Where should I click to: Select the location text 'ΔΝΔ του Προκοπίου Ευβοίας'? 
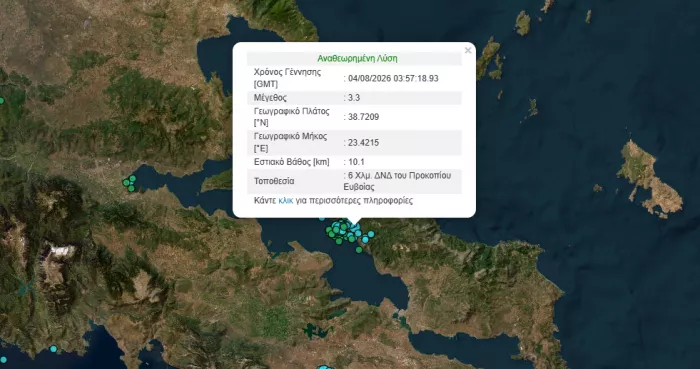(x=397, y=181)
